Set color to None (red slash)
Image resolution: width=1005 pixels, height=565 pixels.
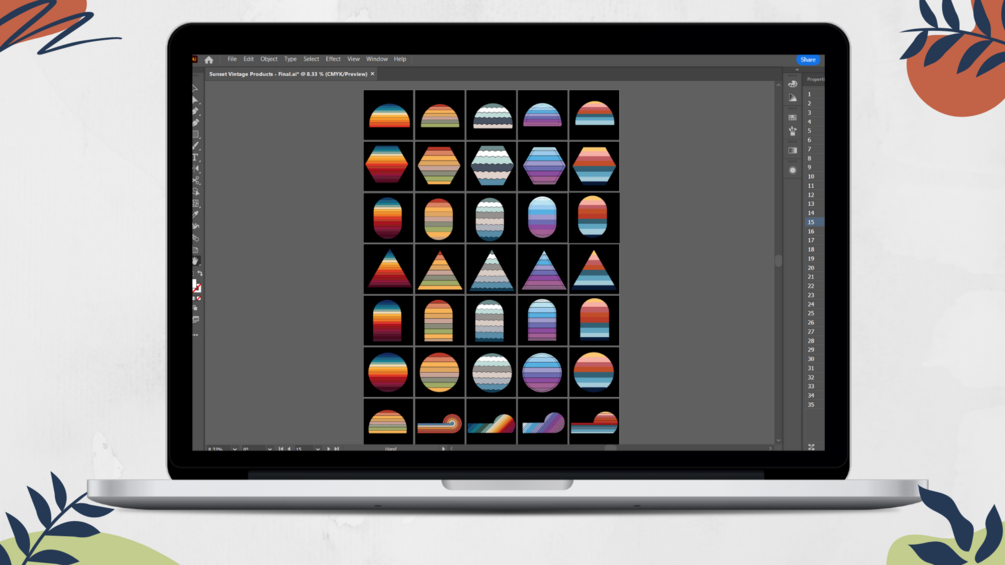coord(199,299)
